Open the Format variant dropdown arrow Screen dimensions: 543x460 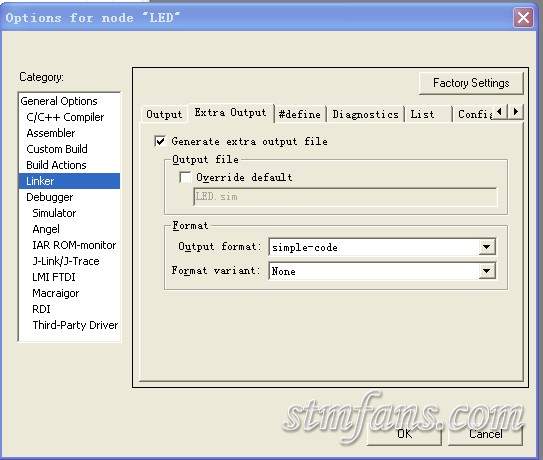click(487, 271)
